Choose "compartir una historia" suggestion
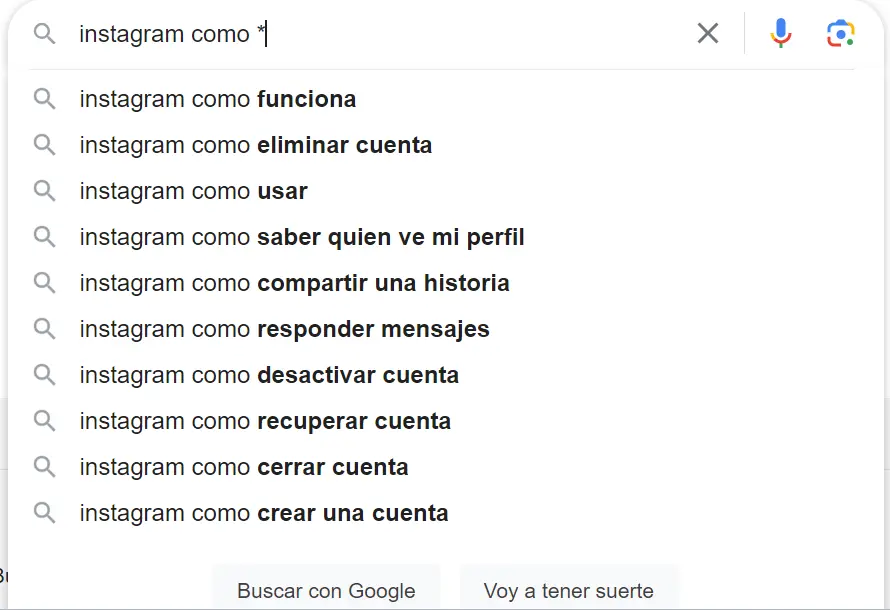Viewport: 890px width, 610px height. coord(295,283)
